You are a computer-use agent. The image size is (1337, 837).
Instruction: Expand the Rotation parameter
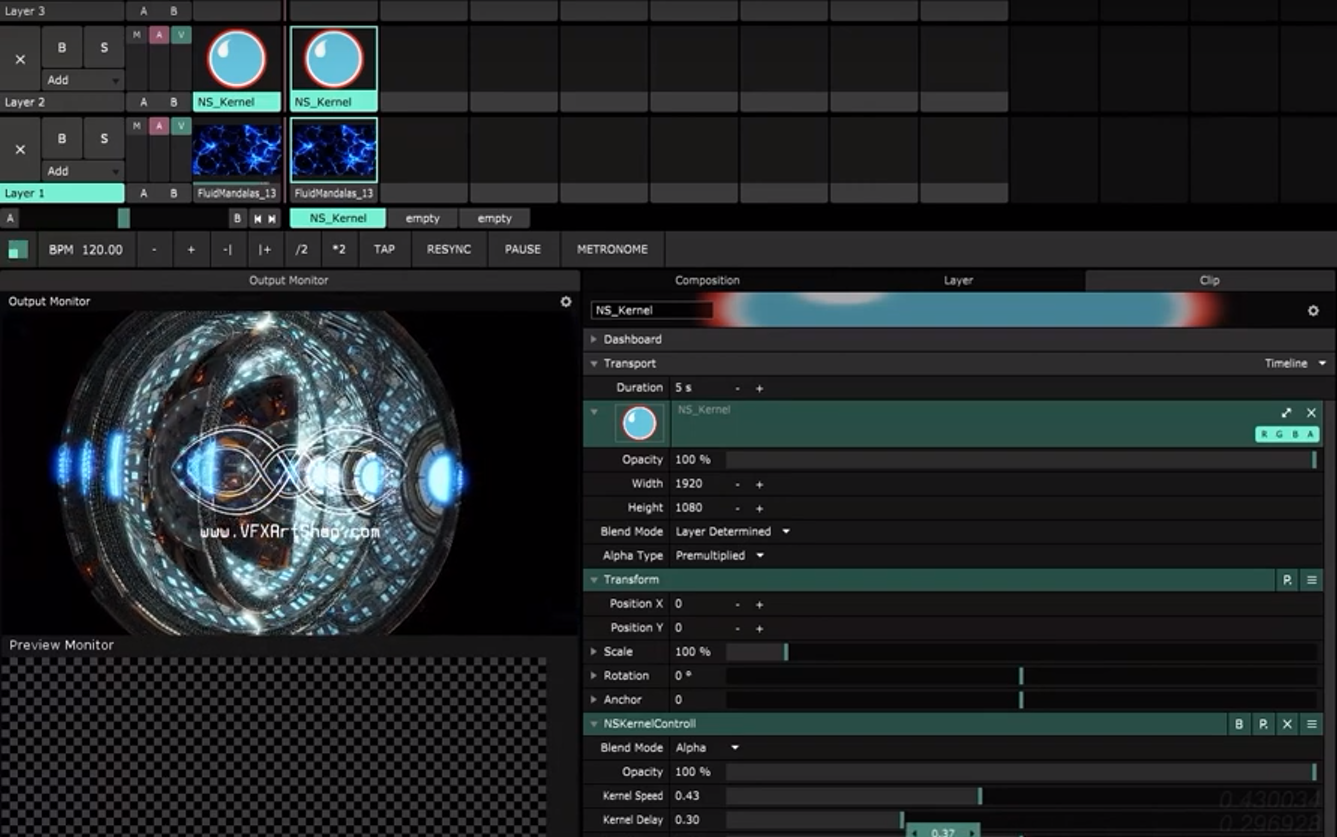coord(594,676)
